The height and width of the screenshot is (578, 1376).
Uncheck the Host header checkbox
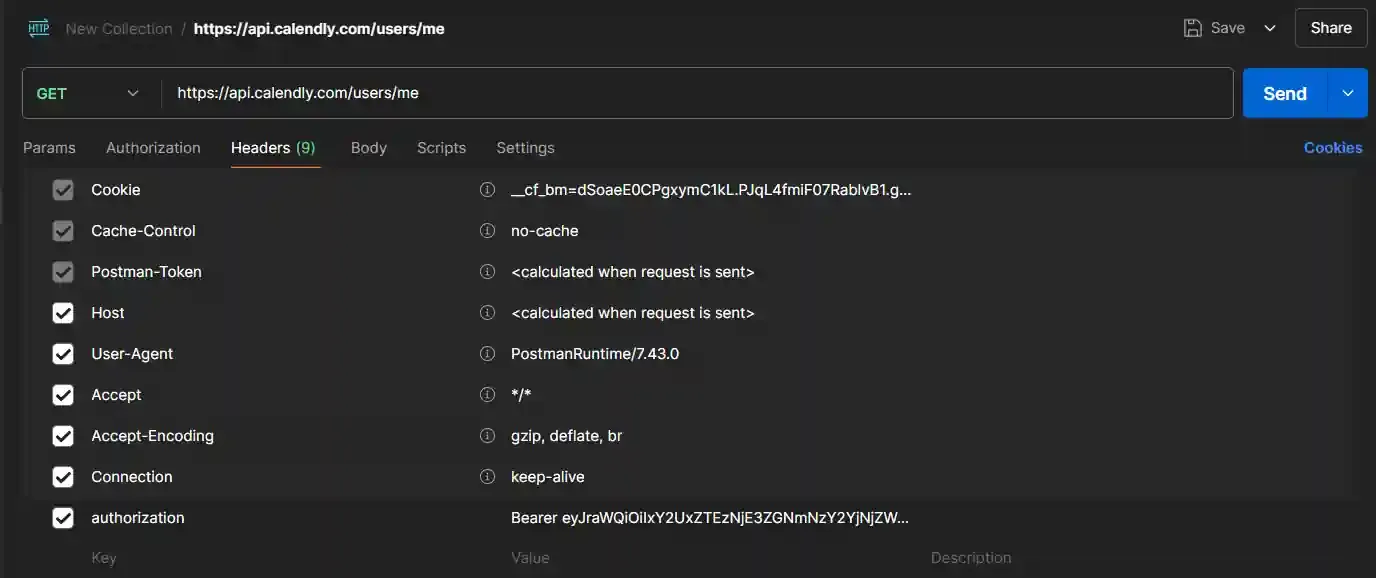[x=63, y=313]
